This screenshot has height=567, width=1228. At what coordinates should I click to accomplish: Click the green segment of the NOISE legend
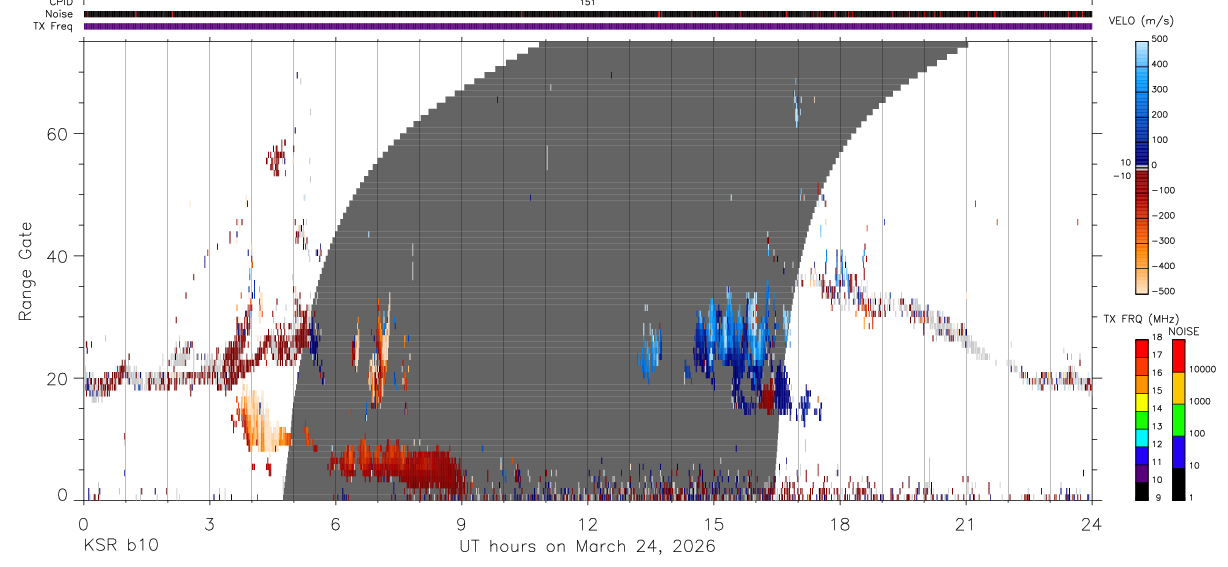tap(1179, 420)
